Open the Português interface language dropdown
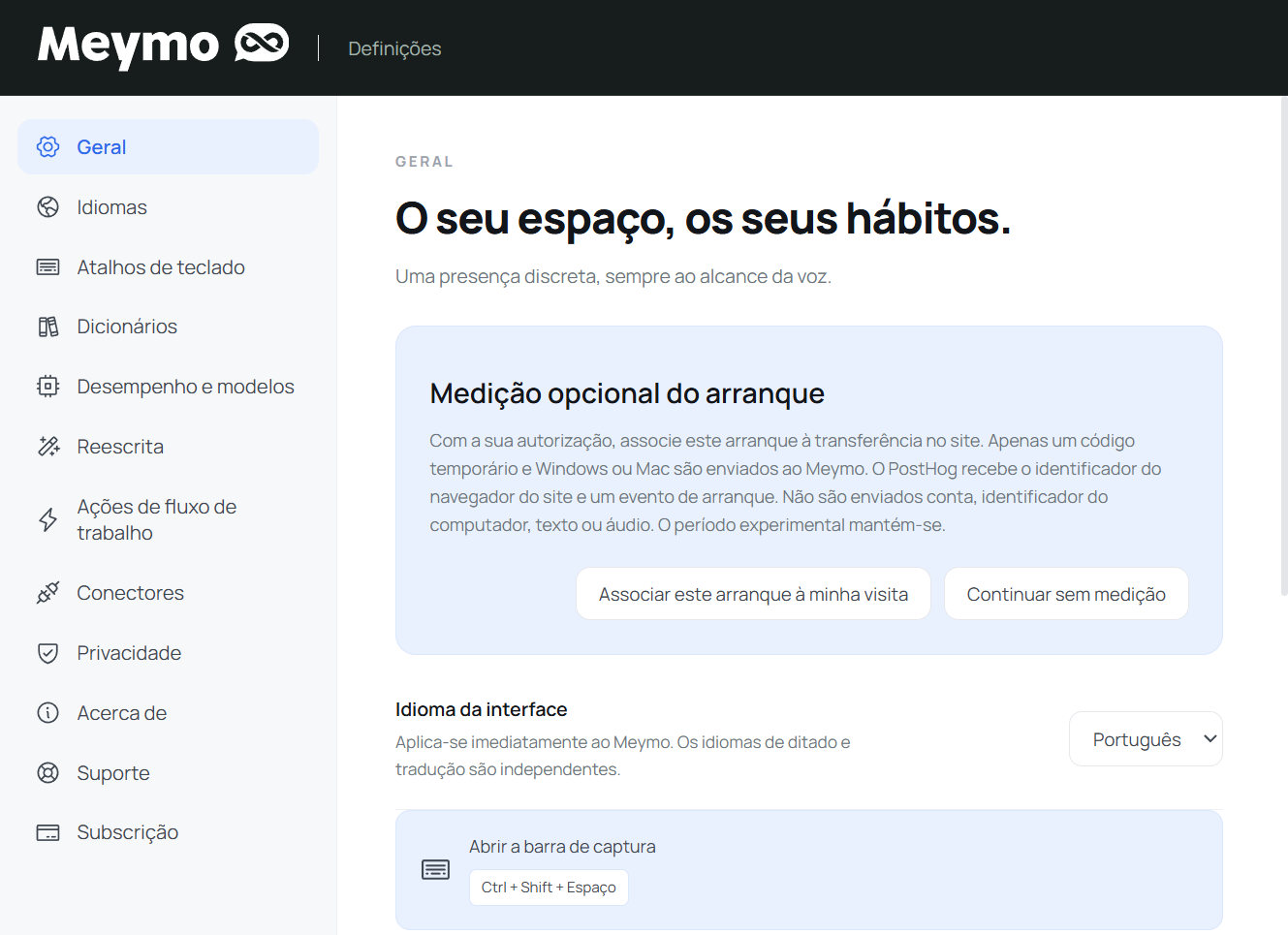 coord(1146,739)
